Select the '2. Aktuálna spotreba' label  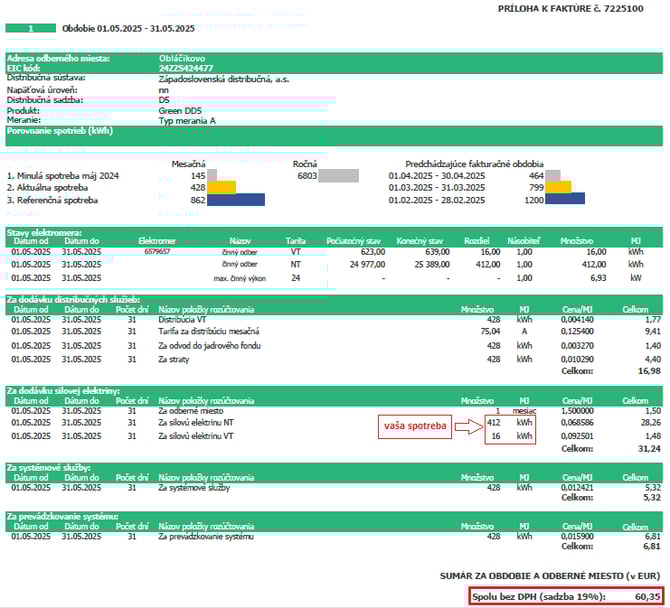47,188
